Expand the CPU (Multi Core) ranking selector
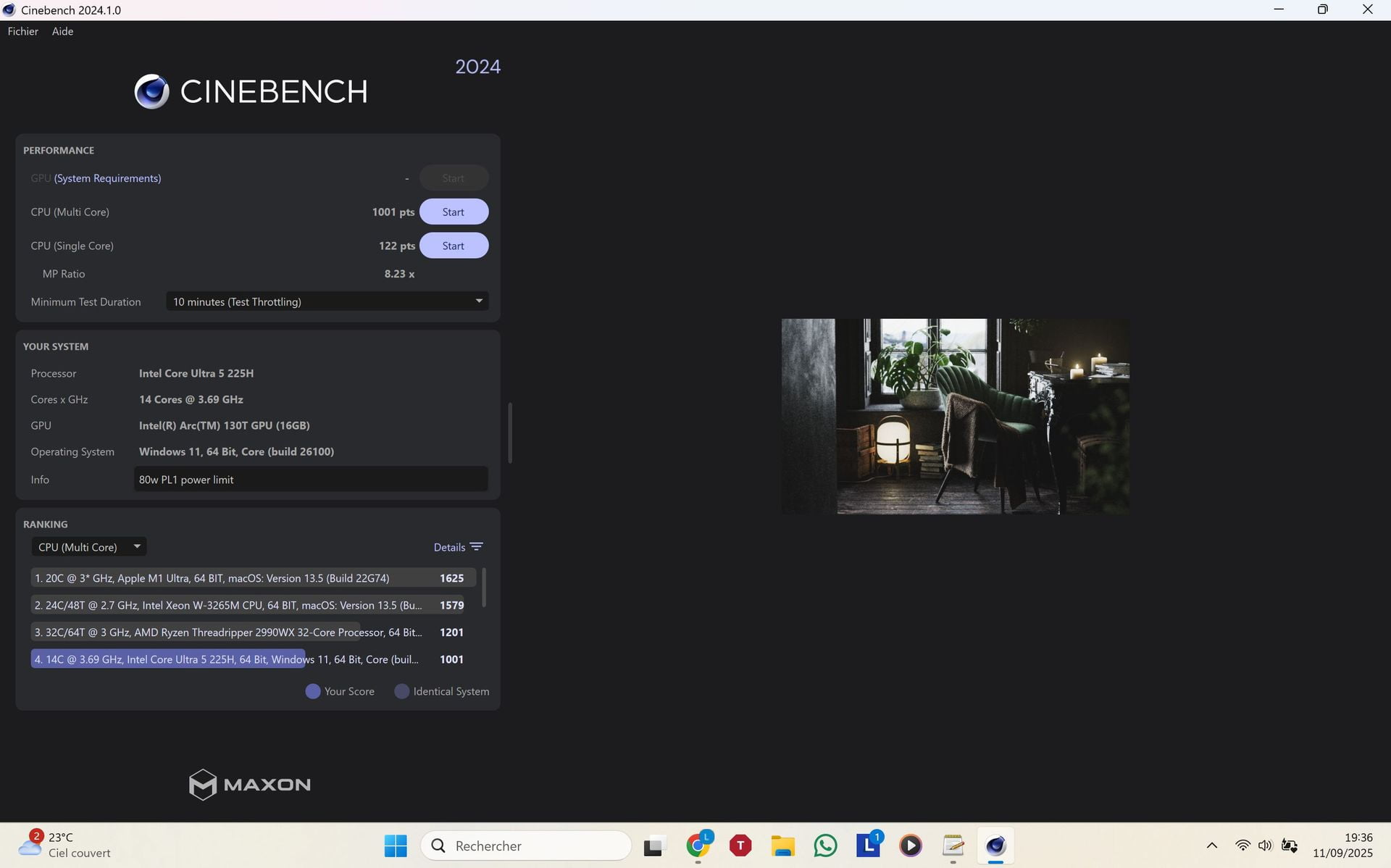 89,547
